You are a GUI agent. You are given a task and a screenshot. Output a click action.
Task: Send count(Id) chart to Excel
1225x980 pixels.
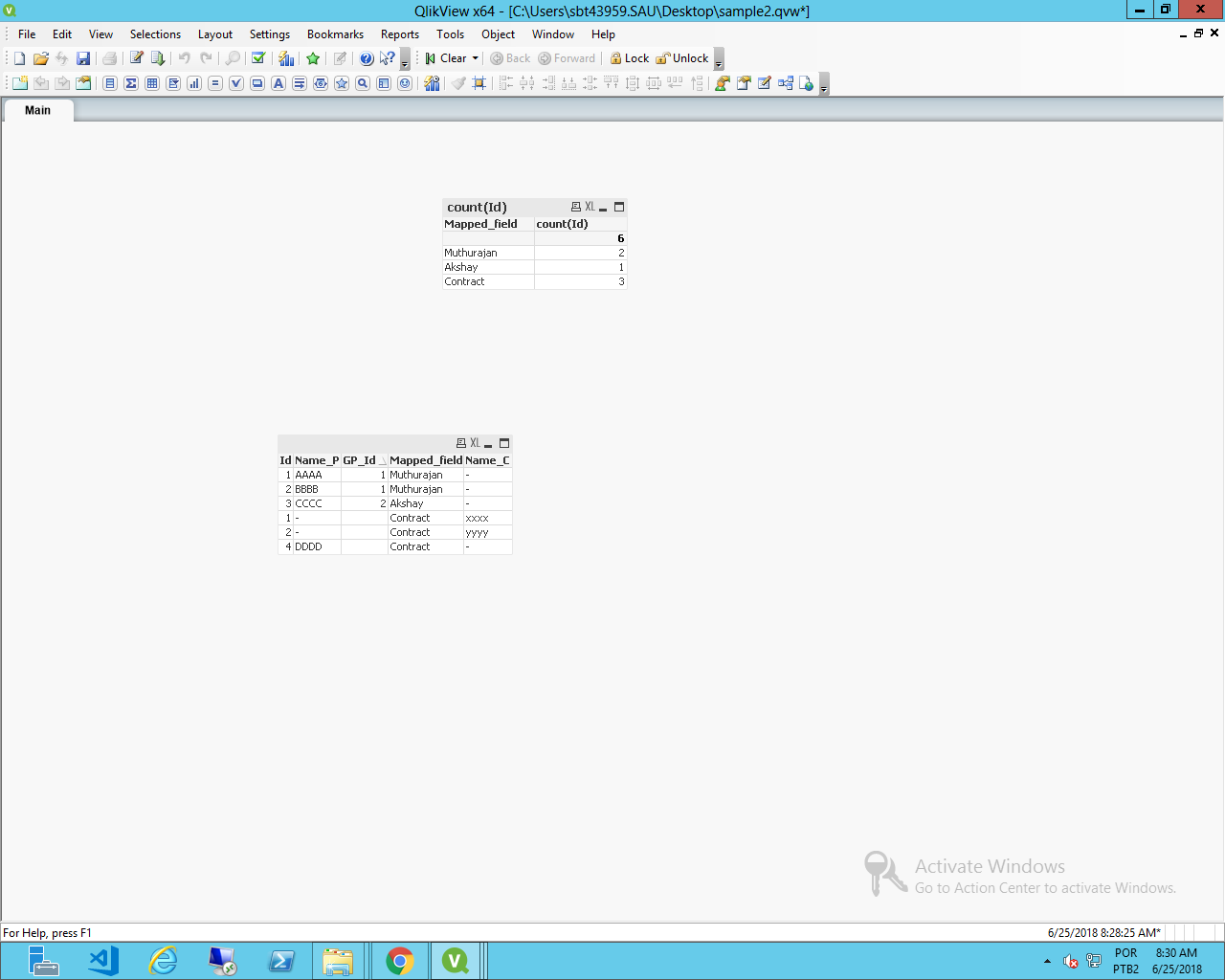click(x=590, y=207)
